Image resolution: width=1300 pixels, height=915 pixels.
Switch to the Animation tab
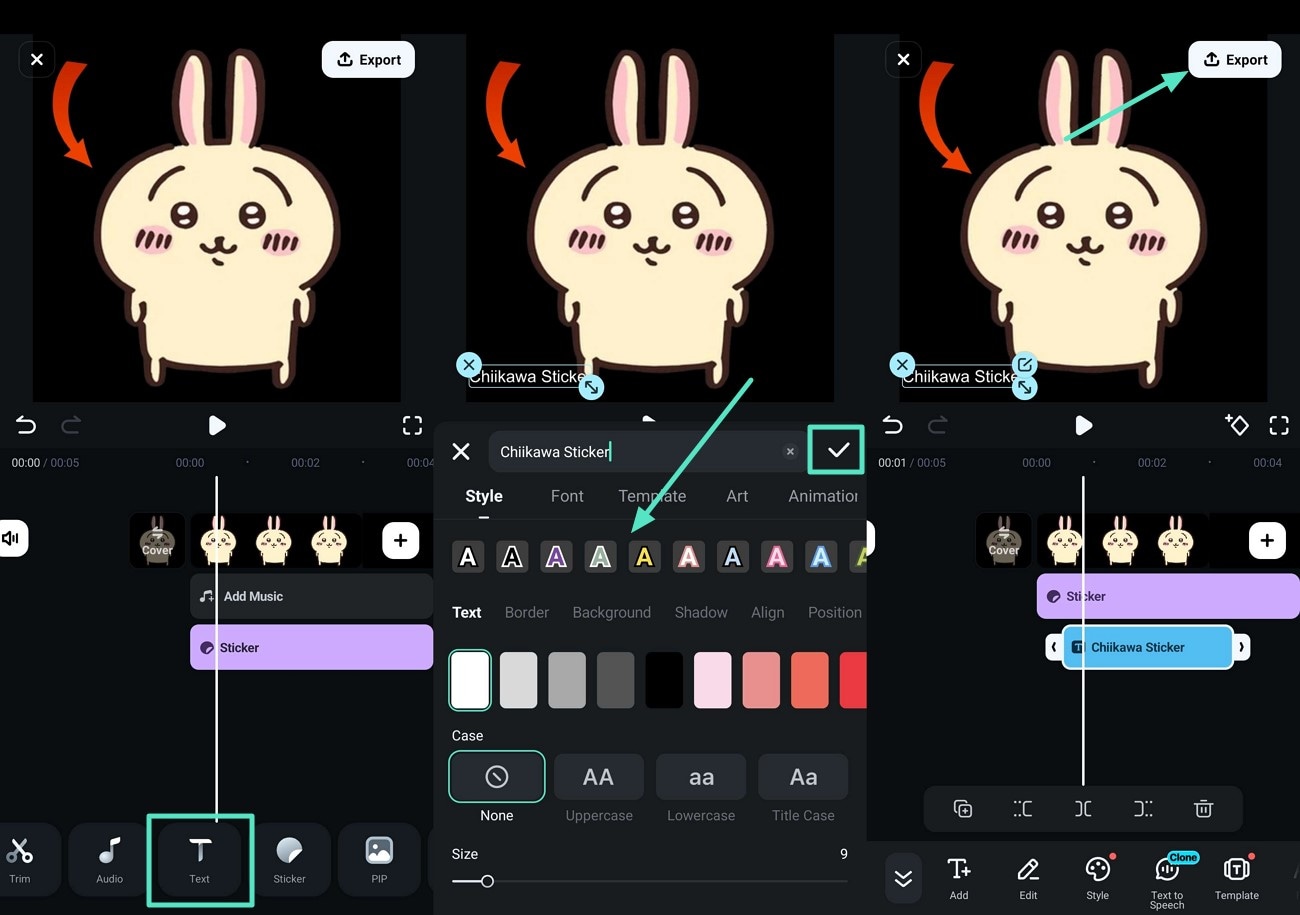824,496
